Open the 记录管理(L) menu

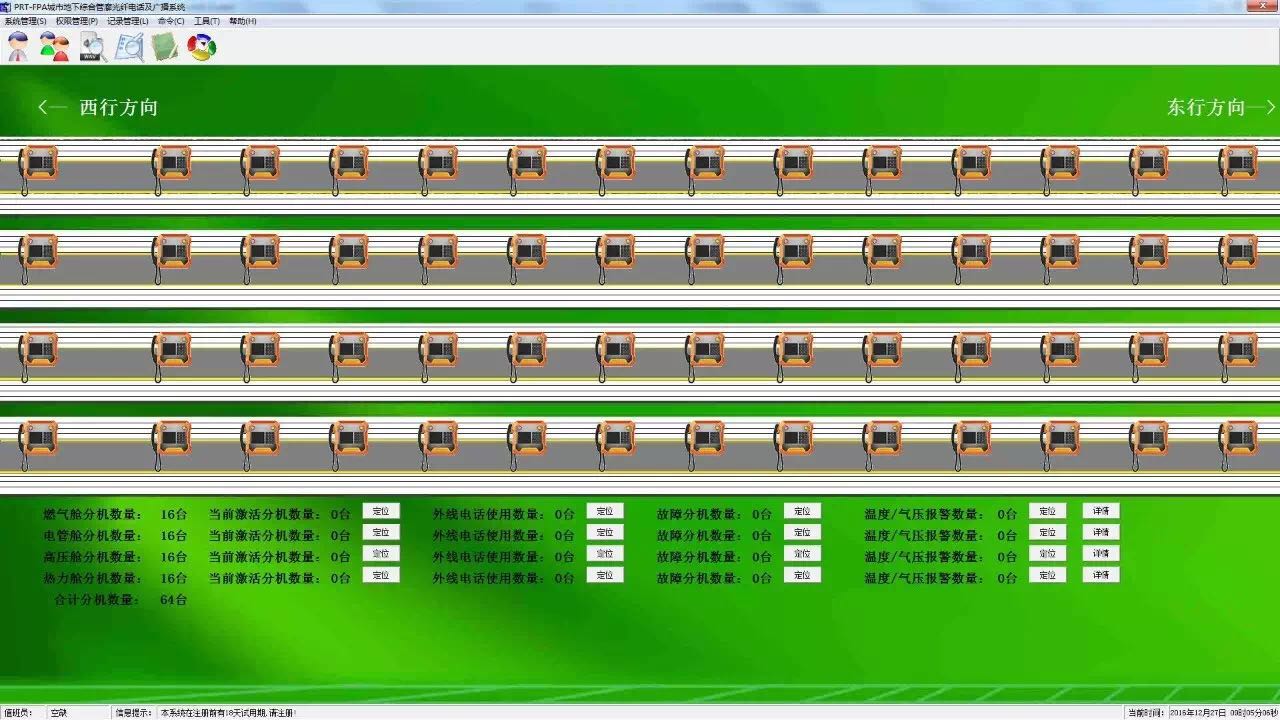[128, 21]
